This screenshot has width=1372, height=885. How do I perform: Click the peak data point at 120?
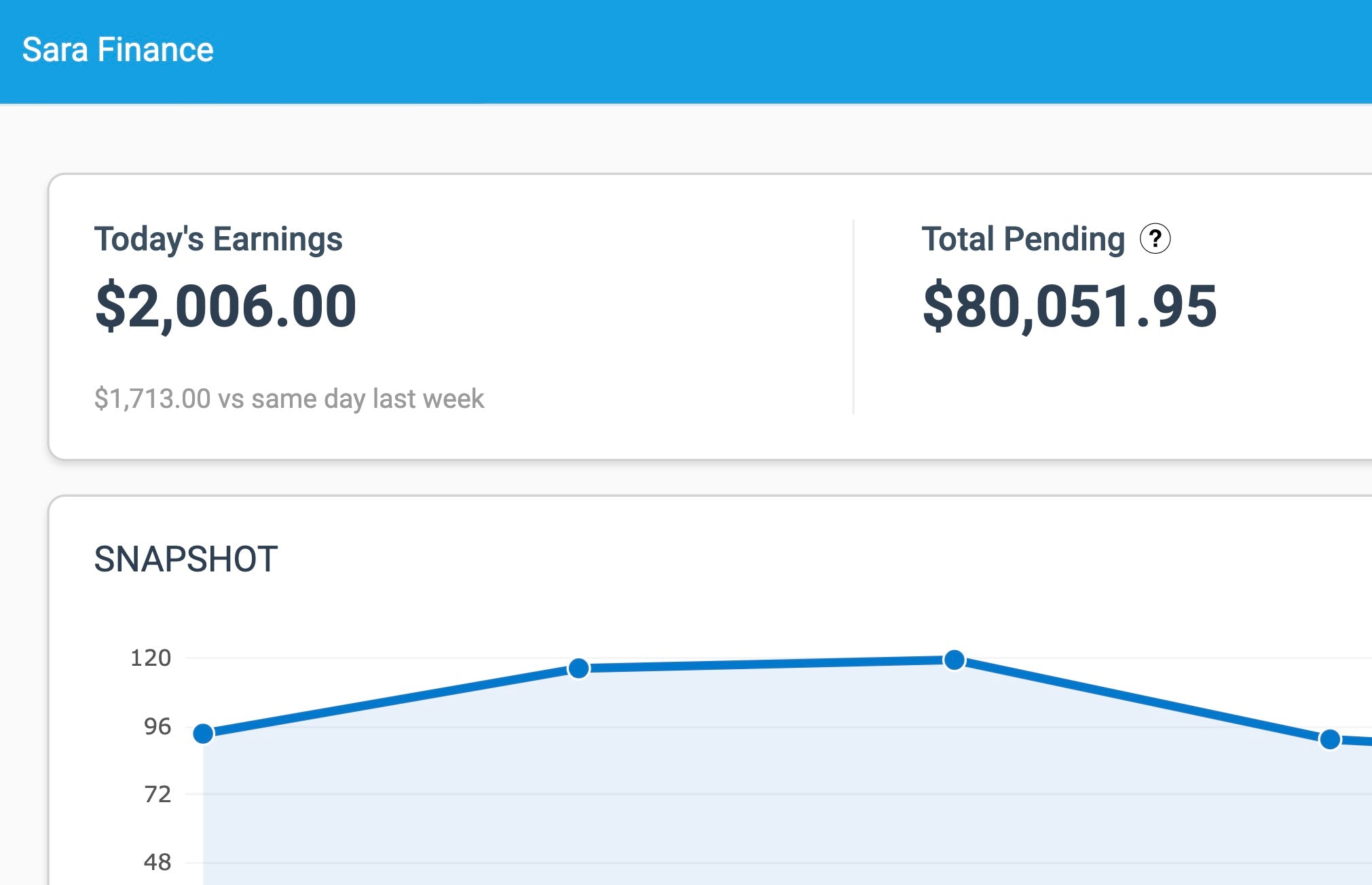click(x=954, y=660)
